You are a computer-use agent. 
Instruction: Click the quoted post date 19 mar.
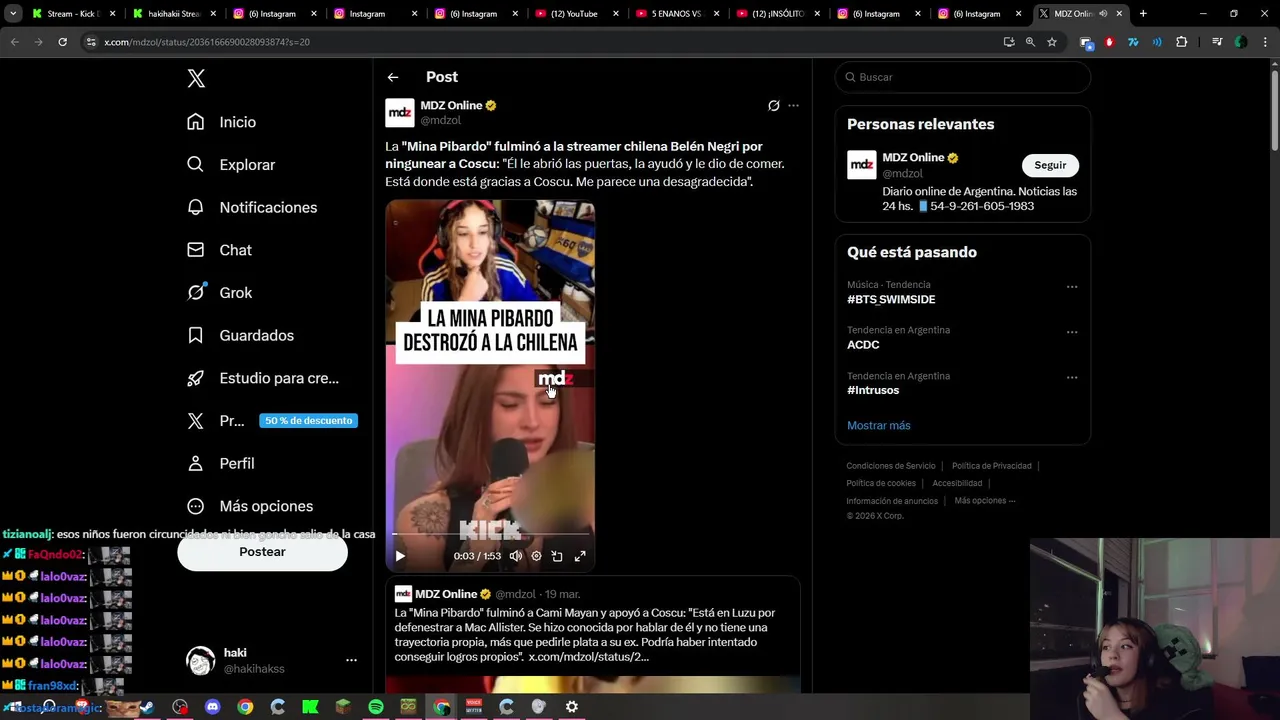tap(562, 594)
